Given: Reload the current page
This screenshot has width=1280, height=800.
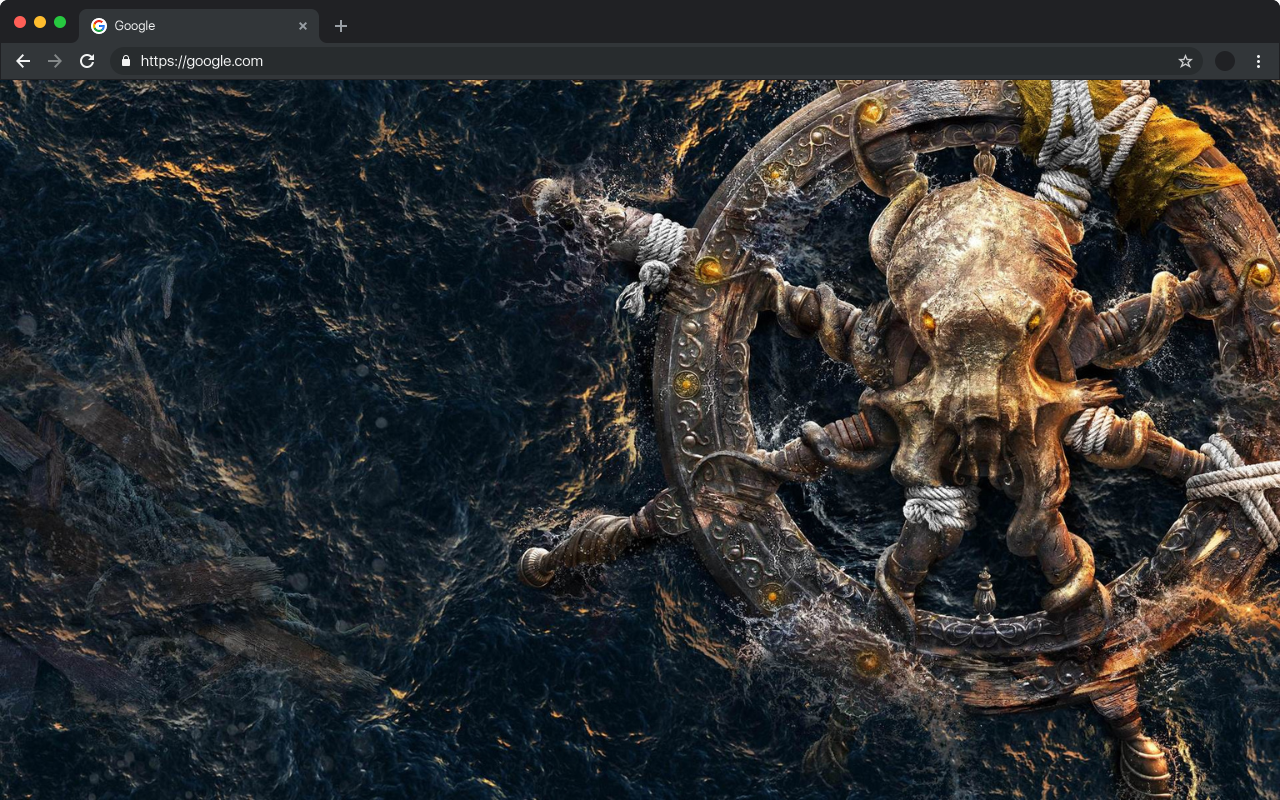Looking at the screenshot, I should pyautogui.click(x=87, y=61).
